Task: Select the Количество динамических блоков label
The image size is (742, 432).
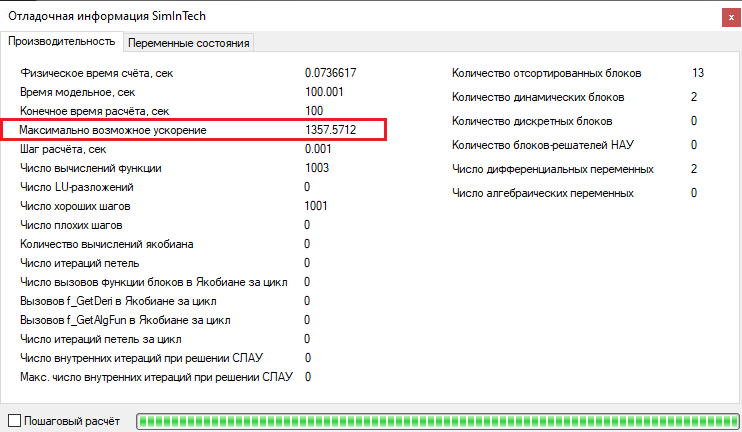Action: [538, 97]
